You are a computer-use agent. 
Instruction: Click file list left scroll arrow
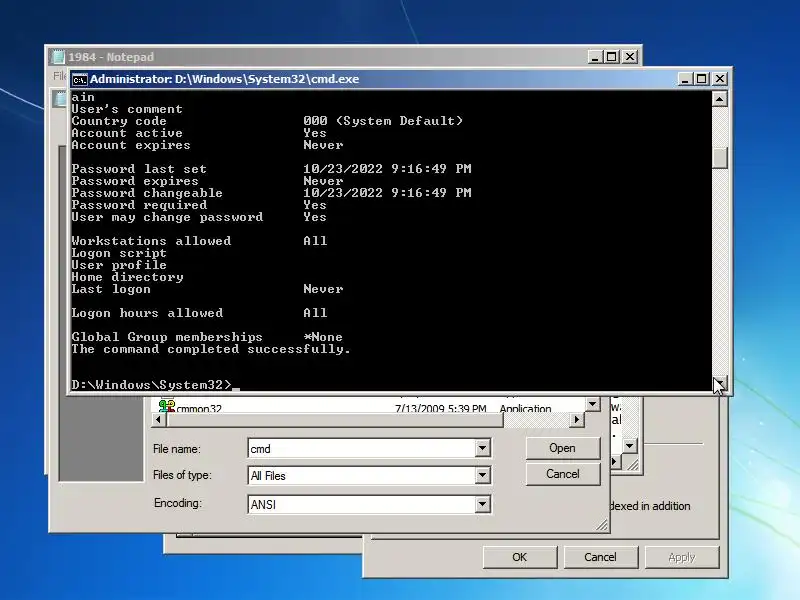[158, 419]
